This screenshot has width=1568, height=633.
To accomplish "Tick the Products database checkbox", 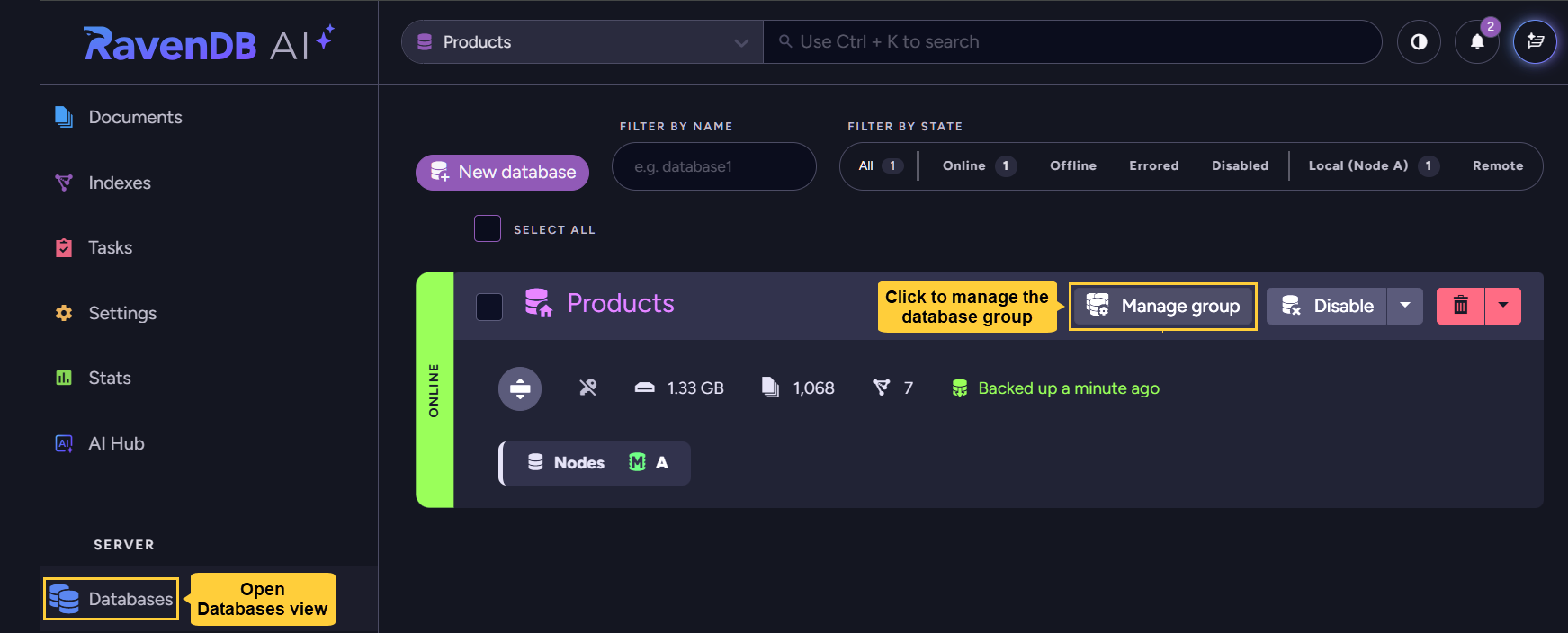I will tap(489, 307).
